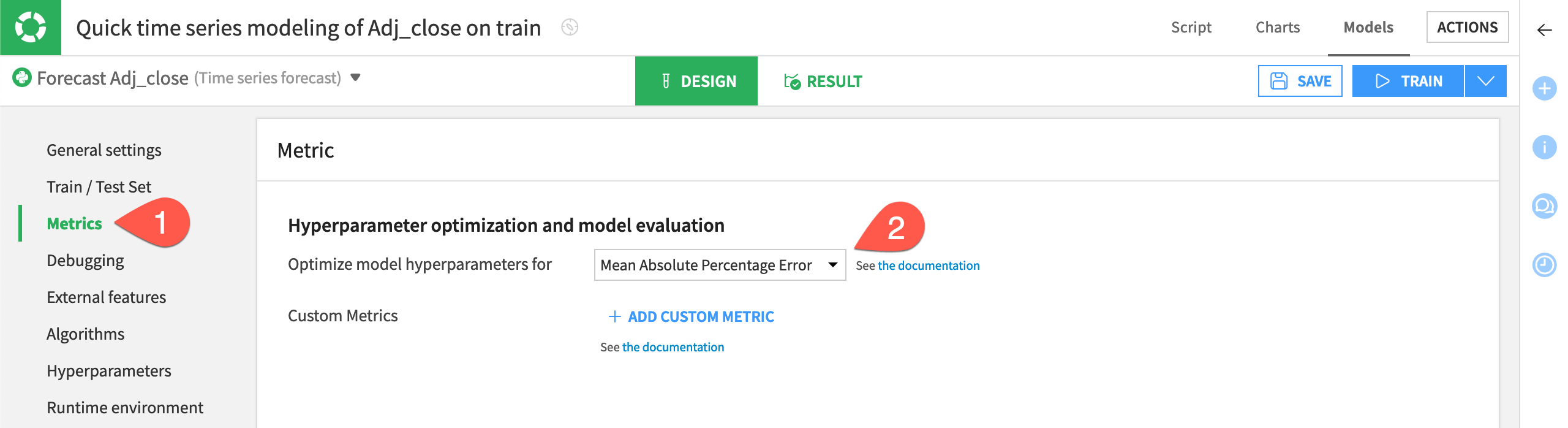
Task: Click the Dataiku home logo icon
Action: tap(31, 28)
